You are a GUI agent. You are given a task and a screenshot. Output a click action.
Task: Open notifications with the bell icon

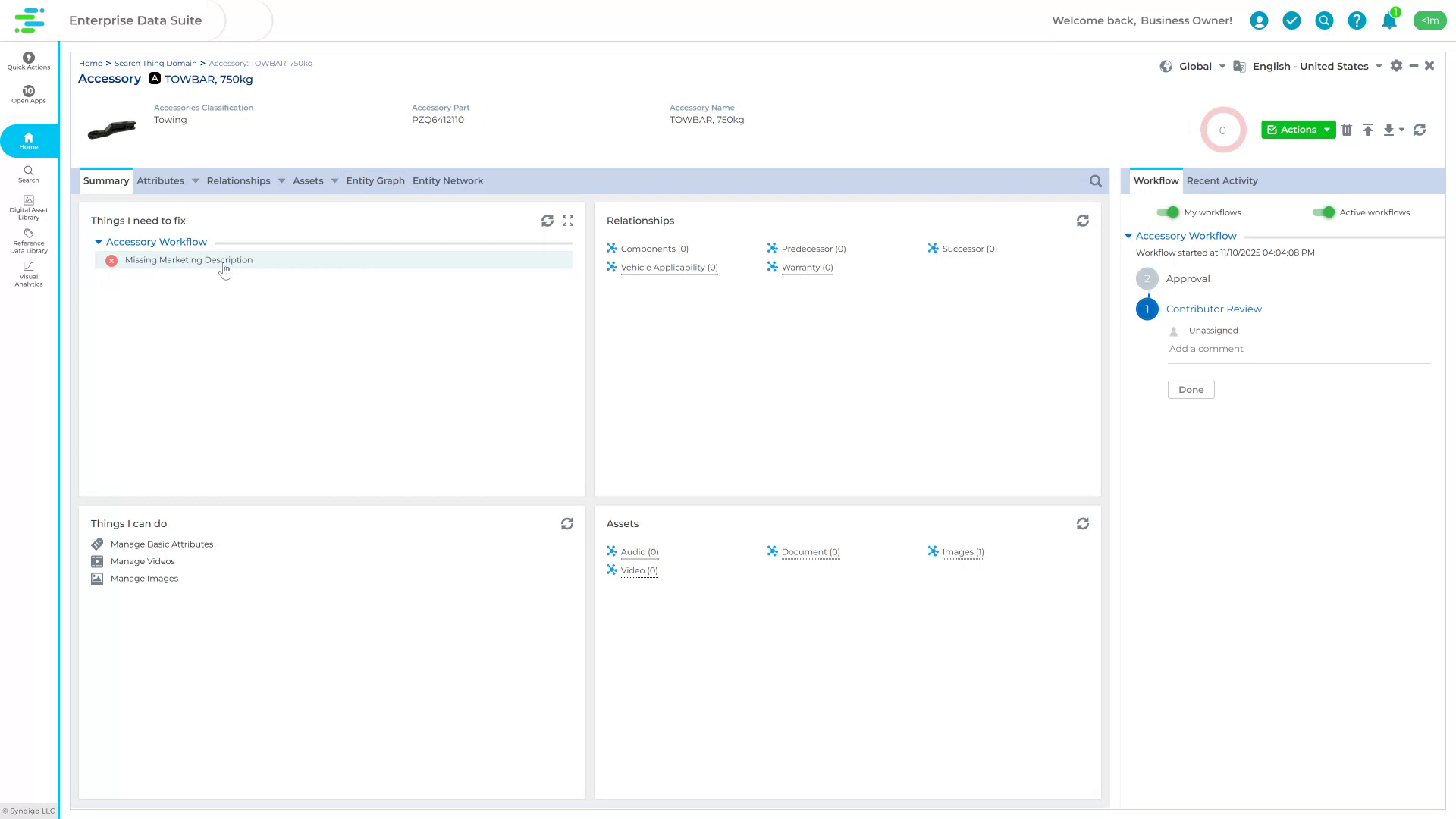[x=1389, y=20]
